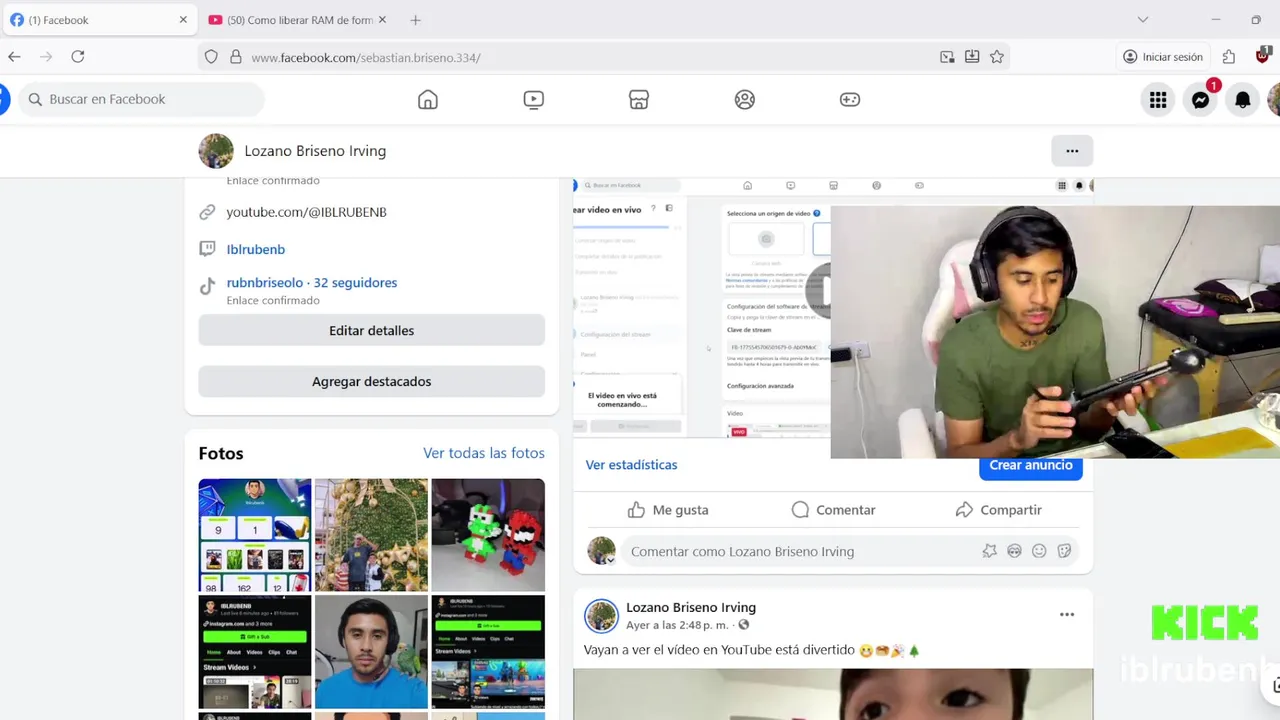This screenshot has width=1280, height=720.
Task: Open Ver todas las fotos link
Action: tap(484, 453)
